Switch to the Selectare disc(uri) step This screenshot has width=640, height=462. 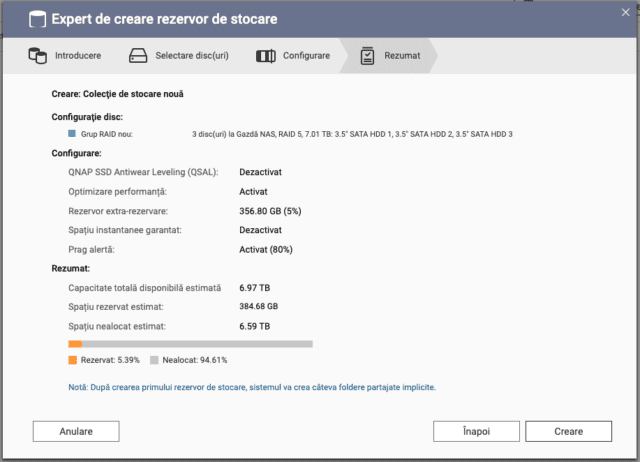[192, 56]
